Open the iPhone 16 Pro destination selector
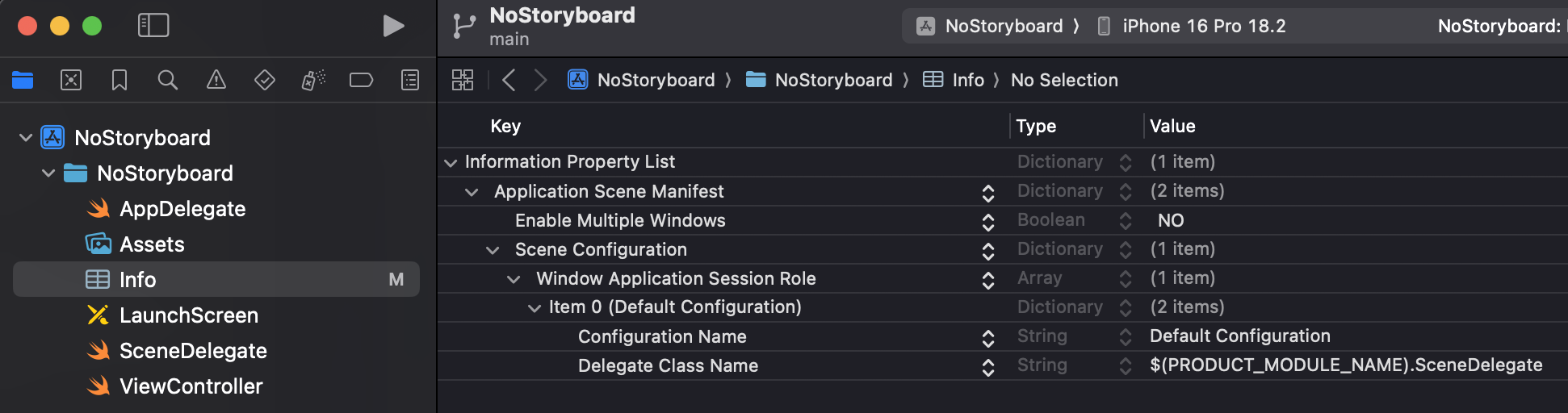Viewport: 1568px width, 413px height. (x=1191, y=26)
